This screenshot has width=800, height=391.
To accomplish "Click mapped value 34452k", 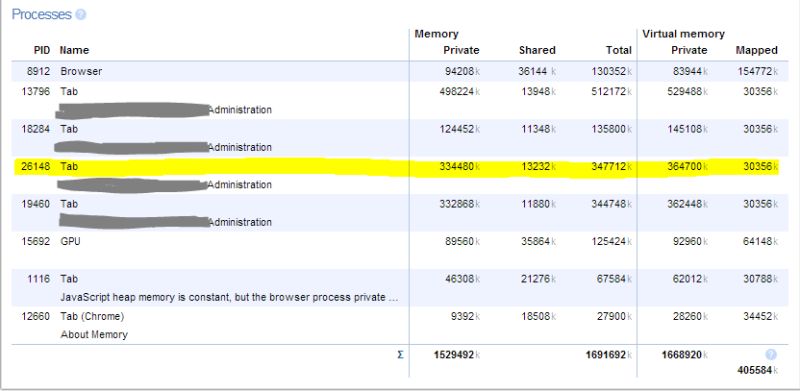I will pyautogui.click(x=760, y=316).
